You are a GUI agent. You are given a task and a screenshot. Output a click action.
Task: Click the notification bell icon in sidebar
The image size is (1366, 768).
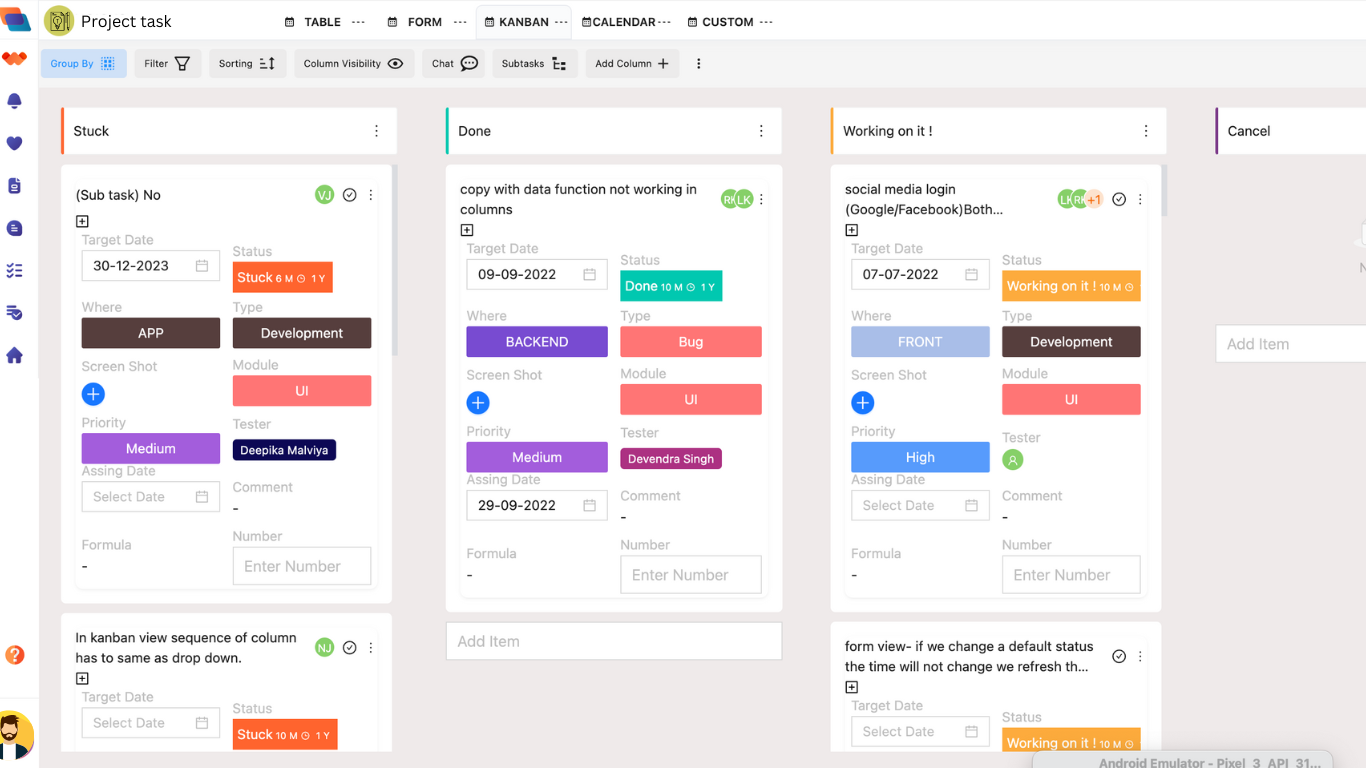pos(14,101)
